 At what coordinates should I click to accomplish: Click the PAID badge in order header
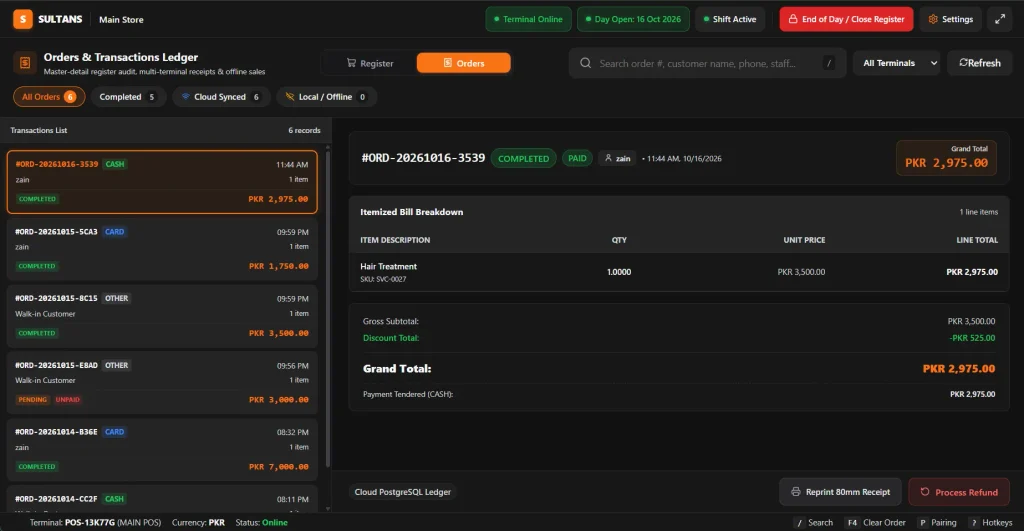pos(577,158)
